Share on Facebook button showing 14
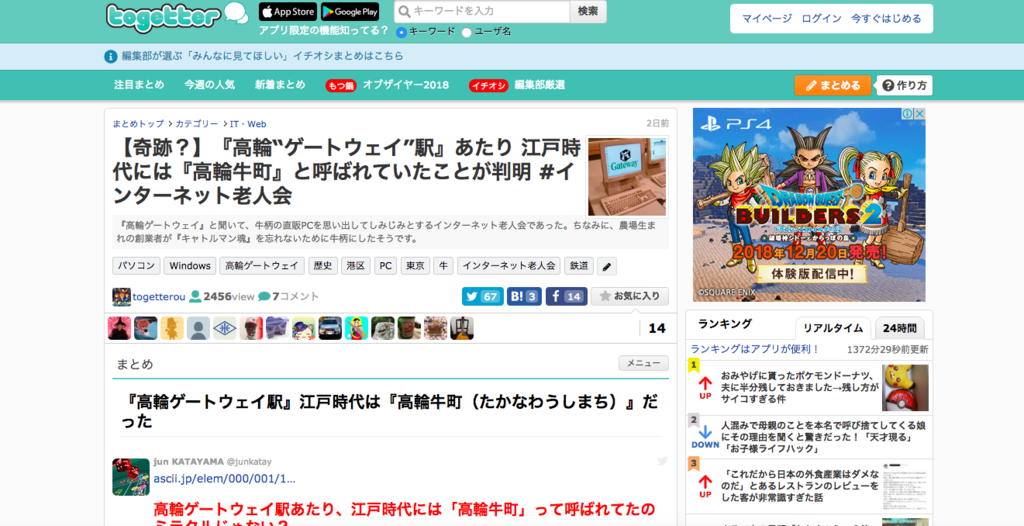1024x526 pixels. (x=566, y=297)
